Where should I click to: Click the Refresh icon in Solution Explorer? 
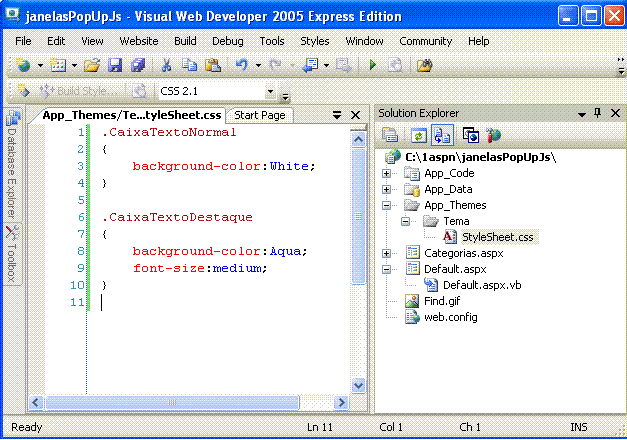(419, 135)
